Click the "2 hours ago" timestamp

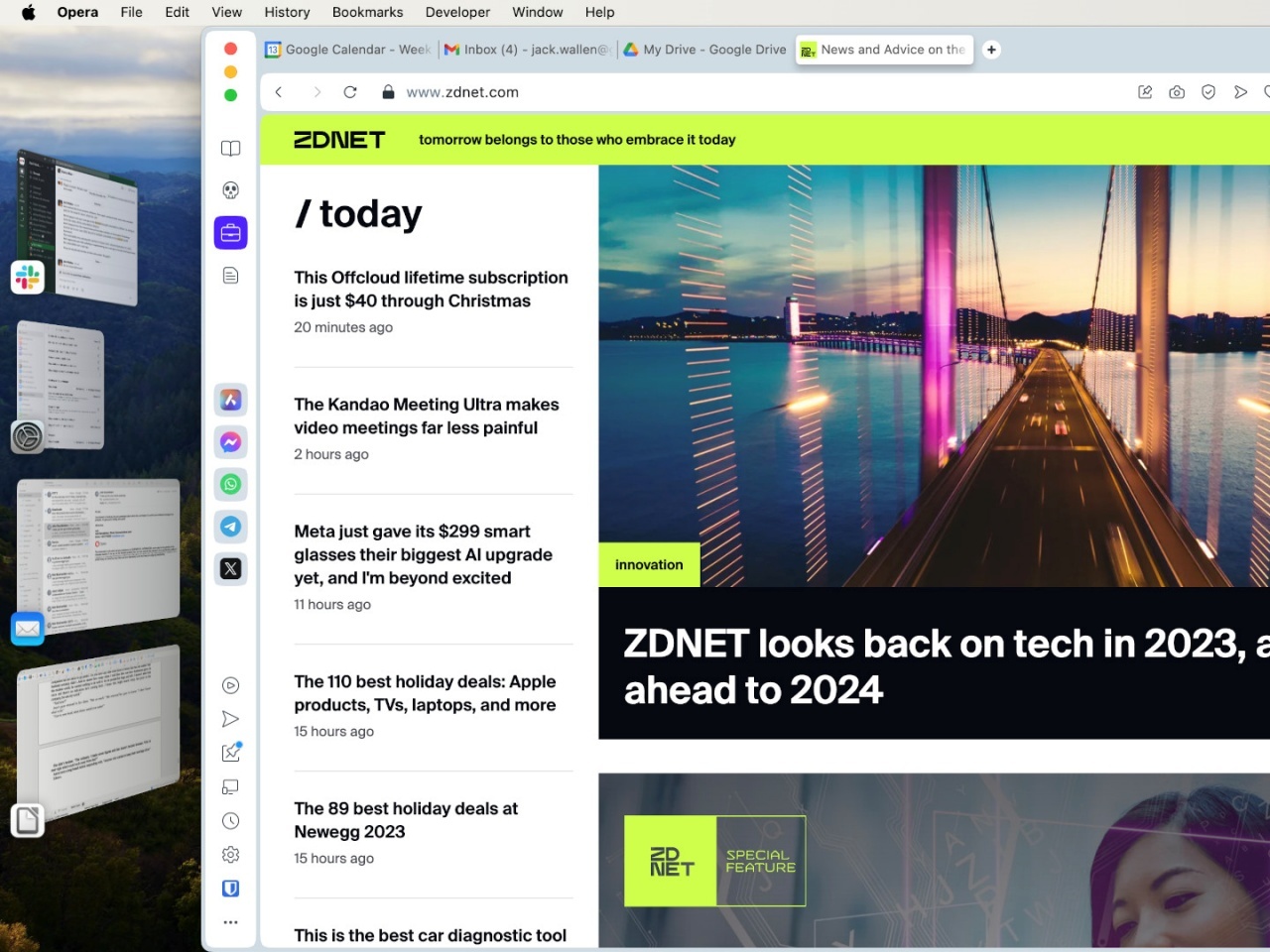tap(331, 454)
